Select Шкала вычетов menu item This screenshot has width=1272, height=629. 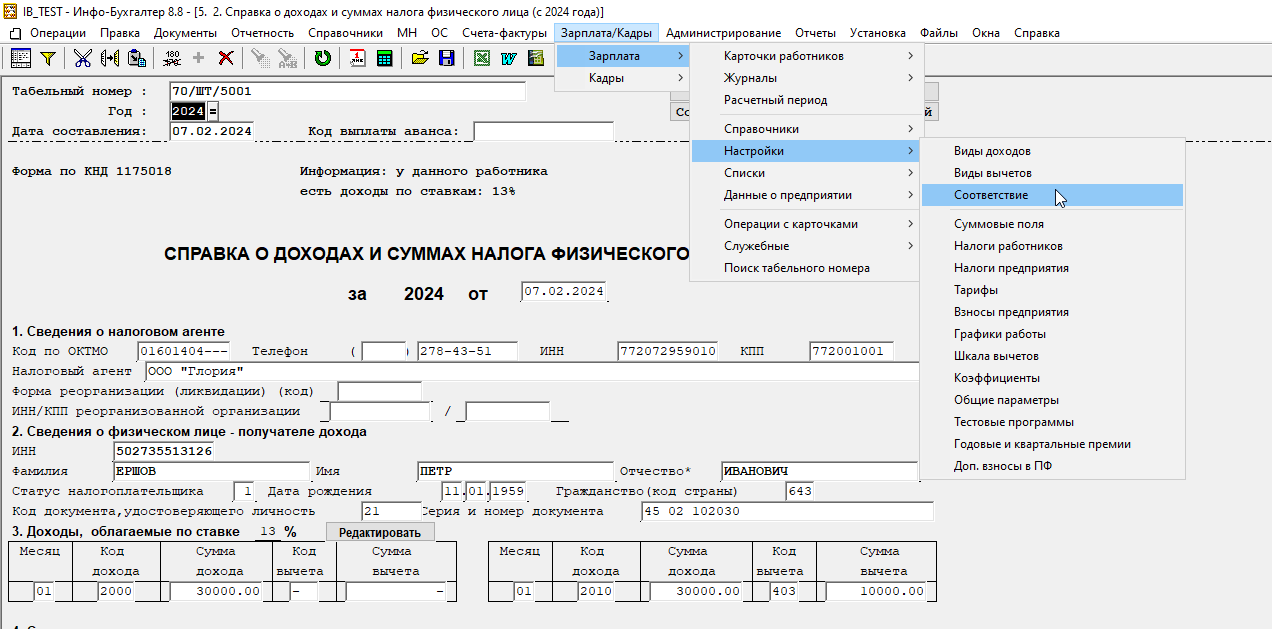(1052, 356)
